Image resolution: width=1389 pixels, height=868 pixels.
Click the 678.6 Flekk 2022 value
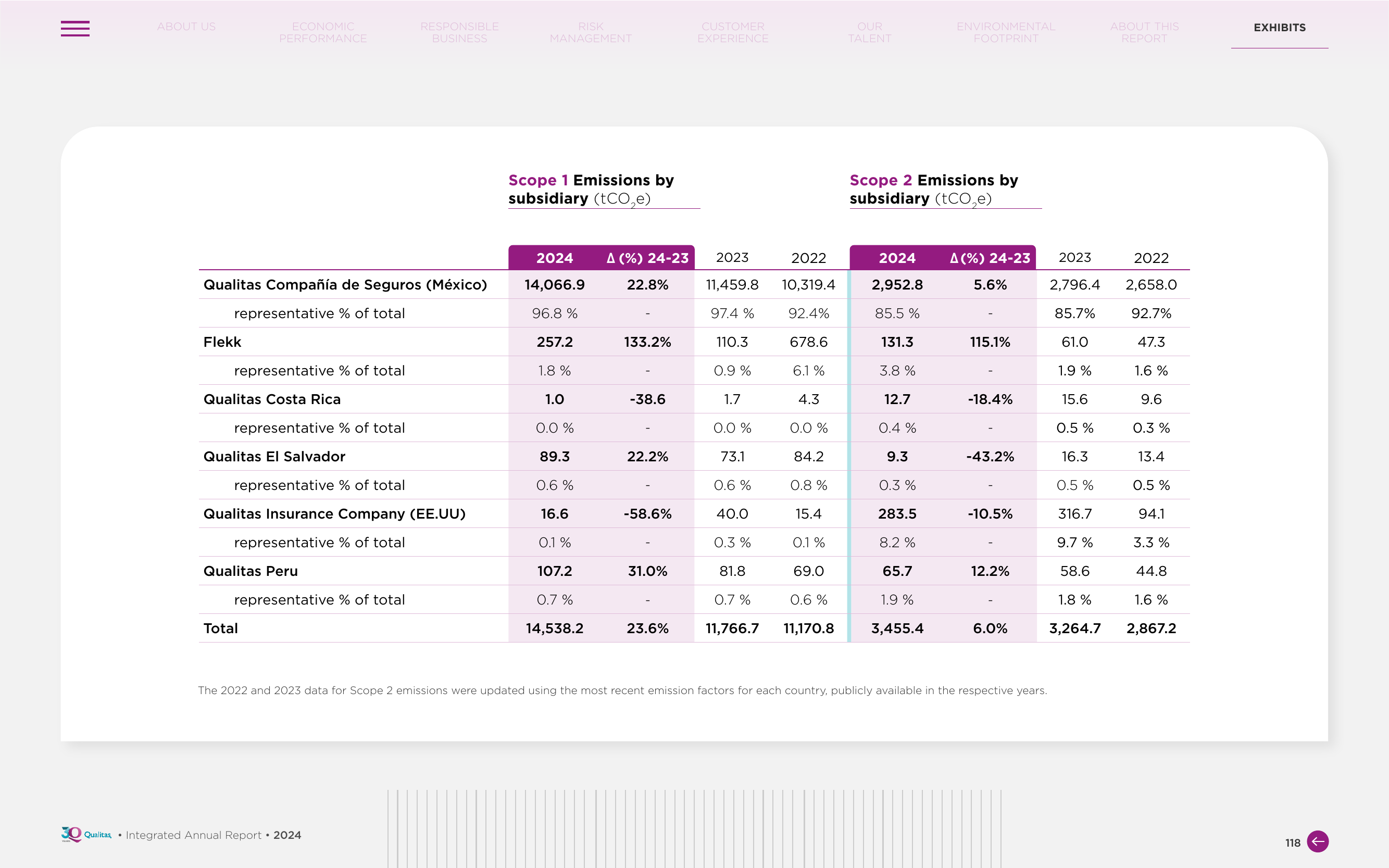[808, 342]
